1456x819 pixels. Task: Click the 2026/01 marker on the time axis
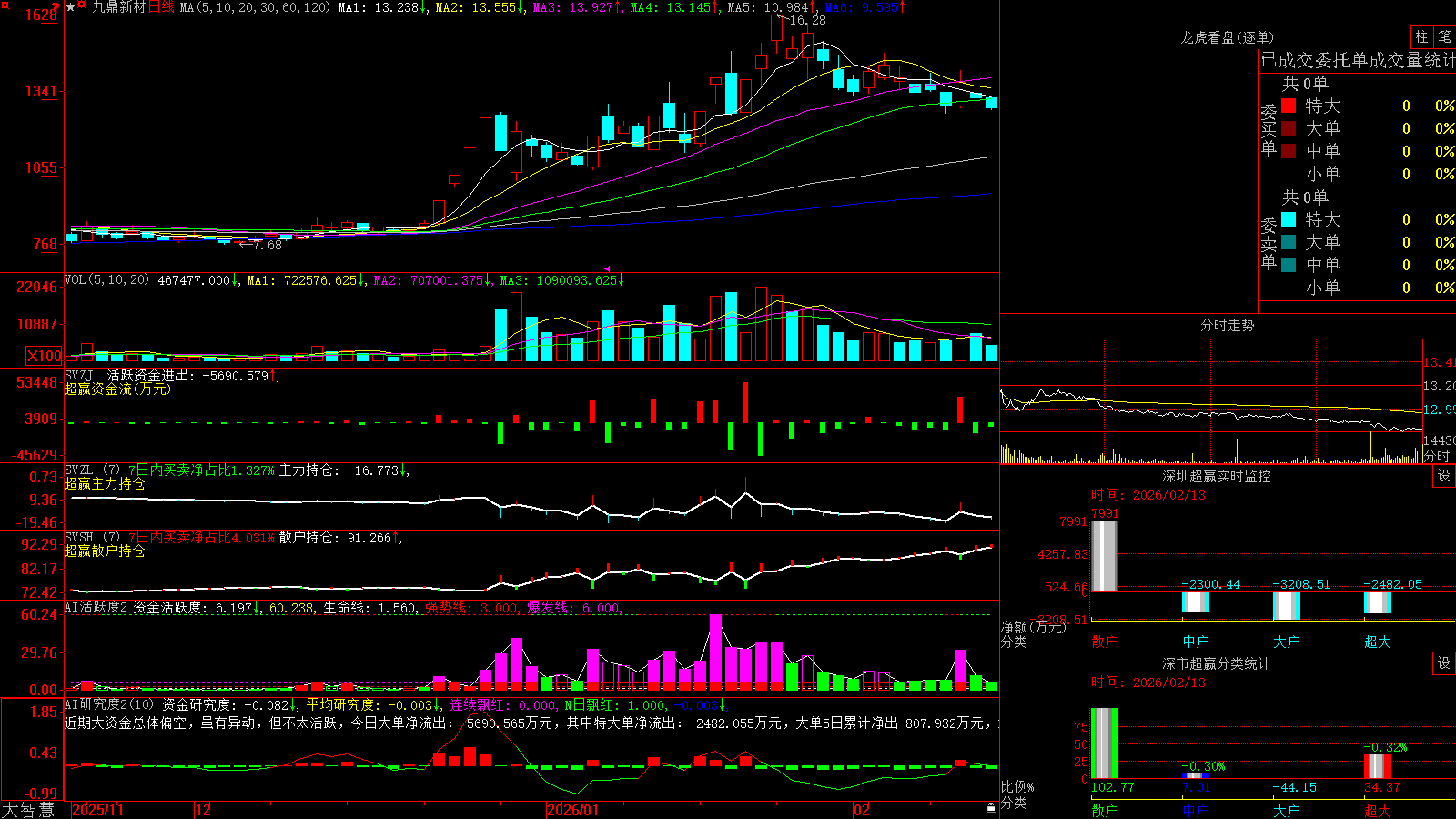pyautogui.click(x=572, y=810)
